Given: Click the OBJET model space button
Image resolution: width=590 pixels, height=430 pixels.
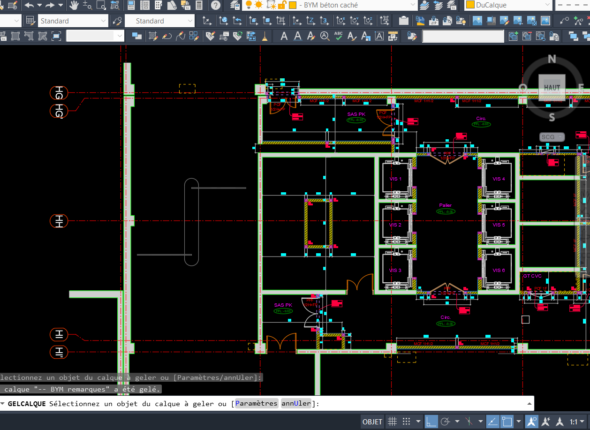Looking at the screenshot, I should click(372, 422).
